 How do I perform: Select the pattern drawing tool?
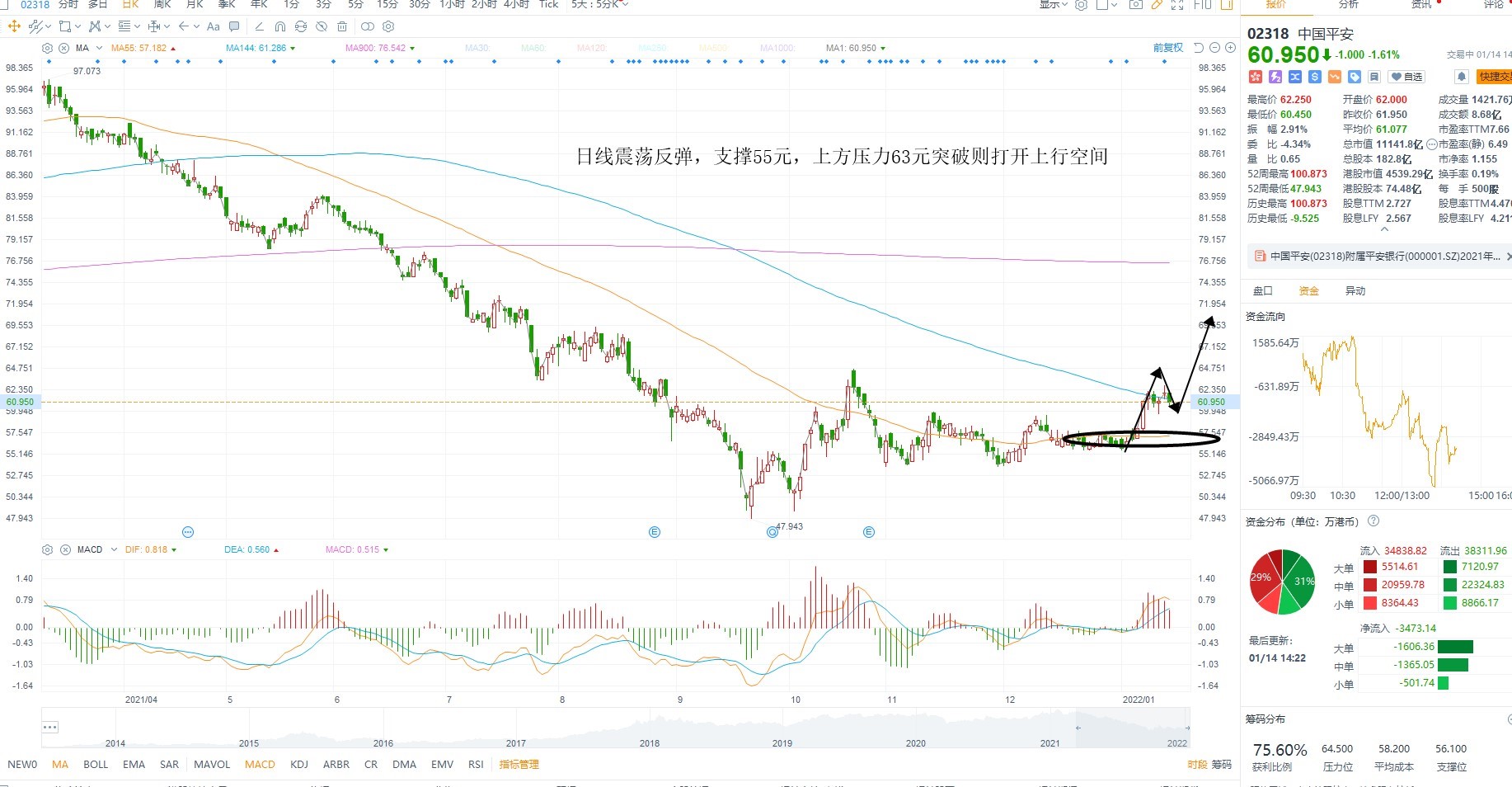coord(95,26)
